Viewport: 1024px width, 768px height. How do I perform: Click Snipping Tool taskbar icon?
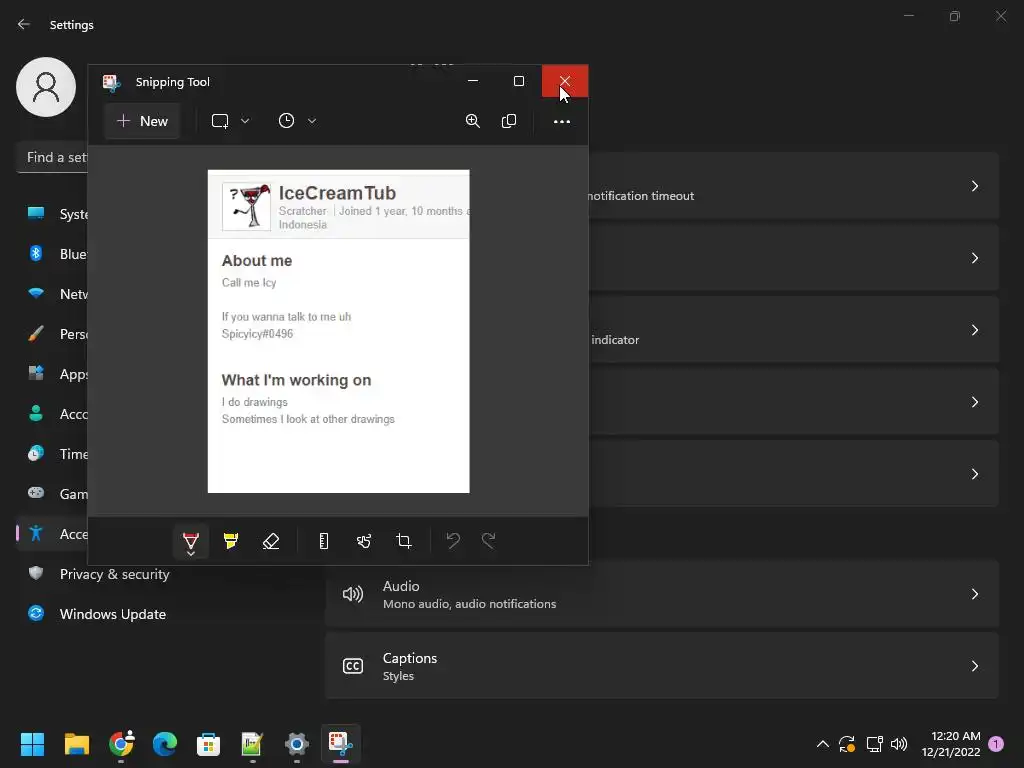click(x=341, y=744)
